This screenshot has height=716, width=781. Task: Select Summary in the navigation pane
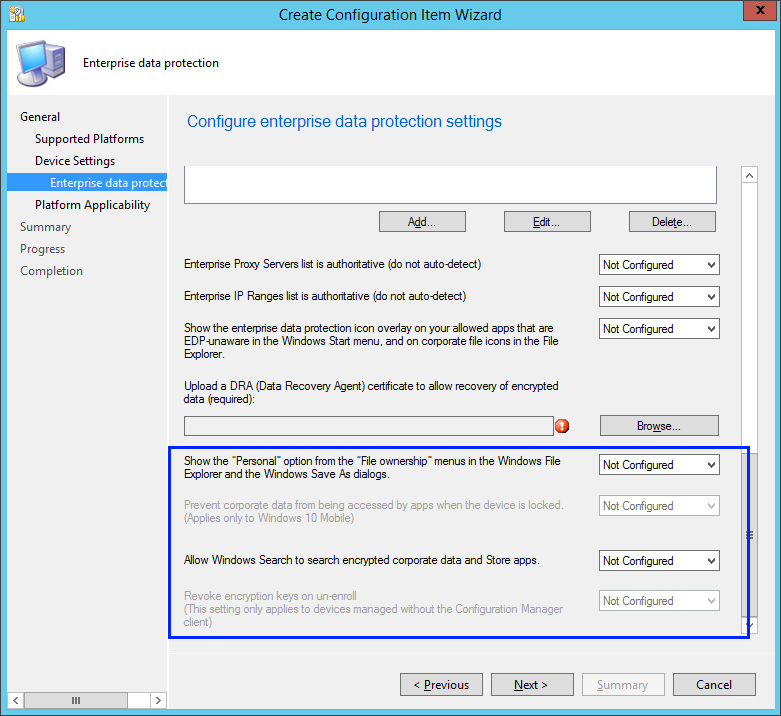pyautogui.click(x=45, y=227)
